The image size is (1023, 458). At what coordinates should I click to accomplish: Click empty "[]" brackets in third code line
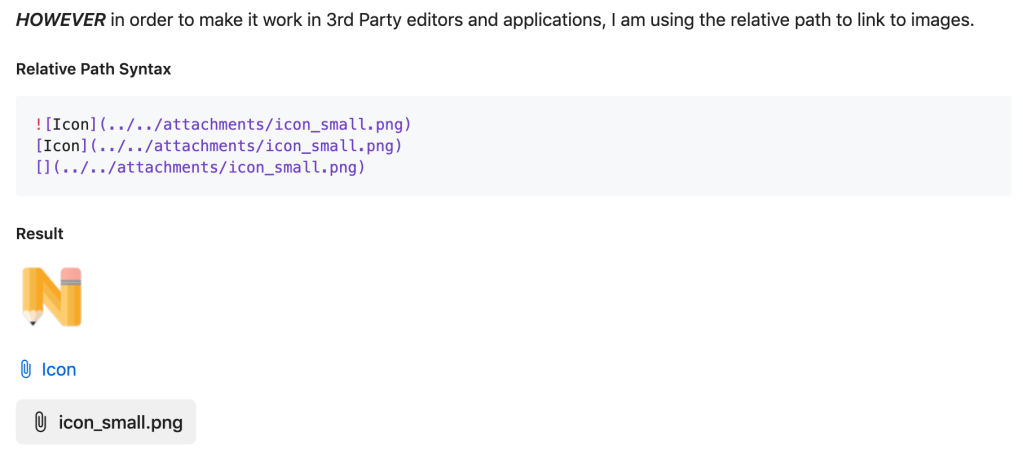(41, 167)
